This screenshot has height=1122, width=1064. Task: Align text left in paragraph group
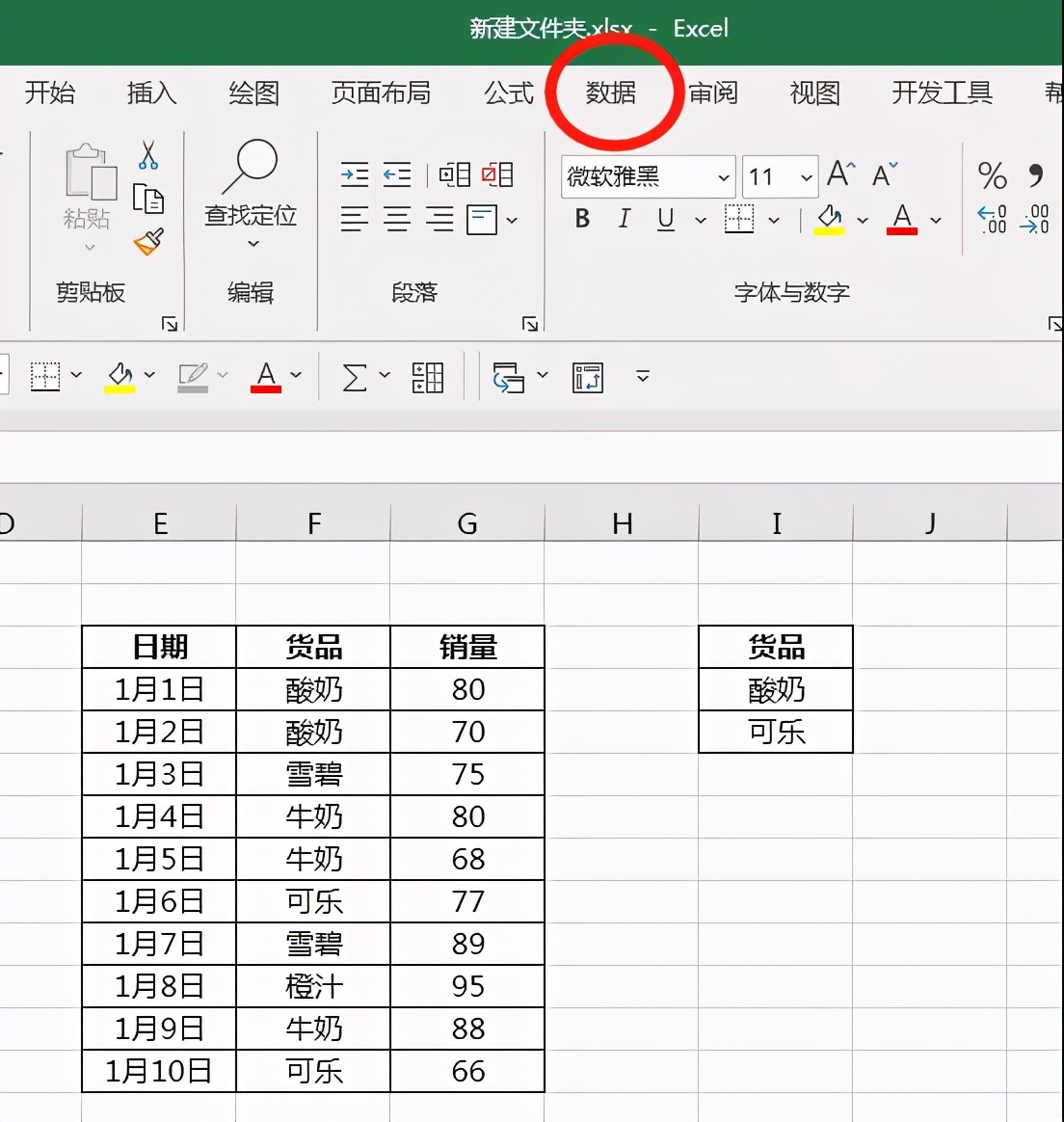pyautogui.click(x=355, y=219)
